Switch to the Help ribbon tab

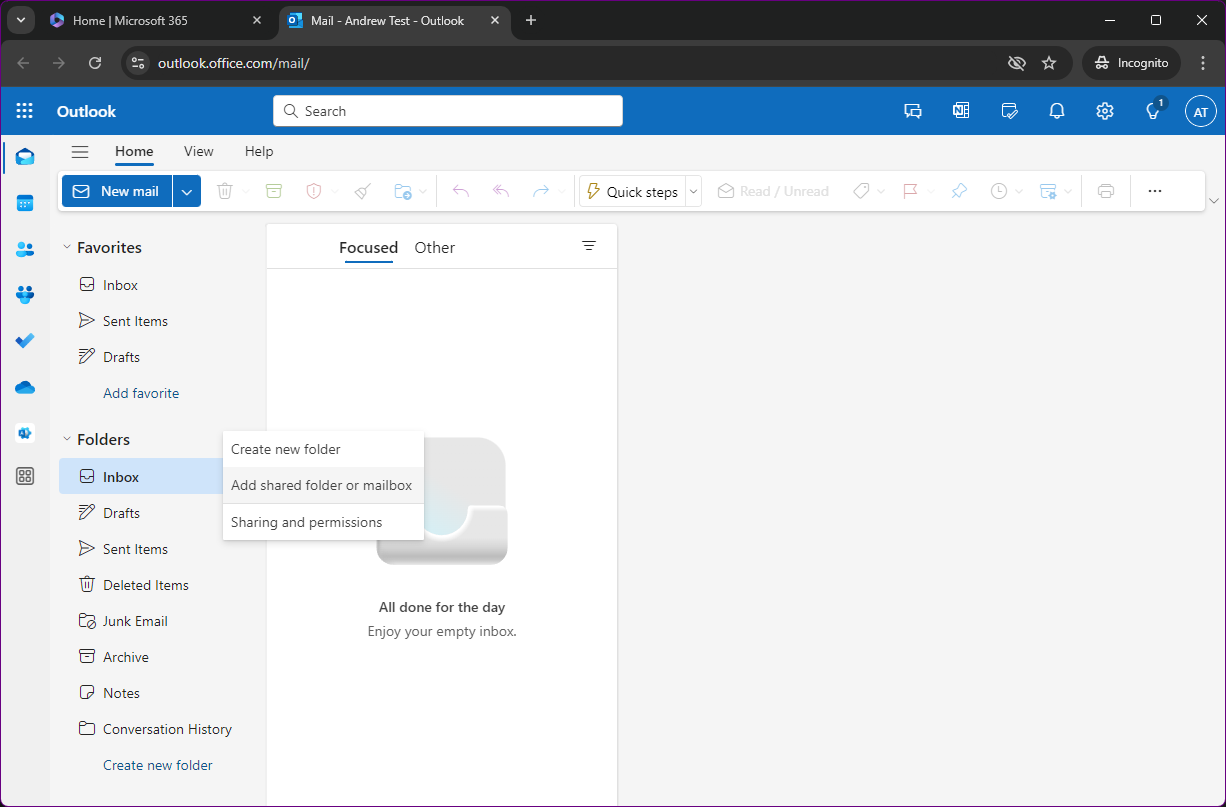coord(259,152)
